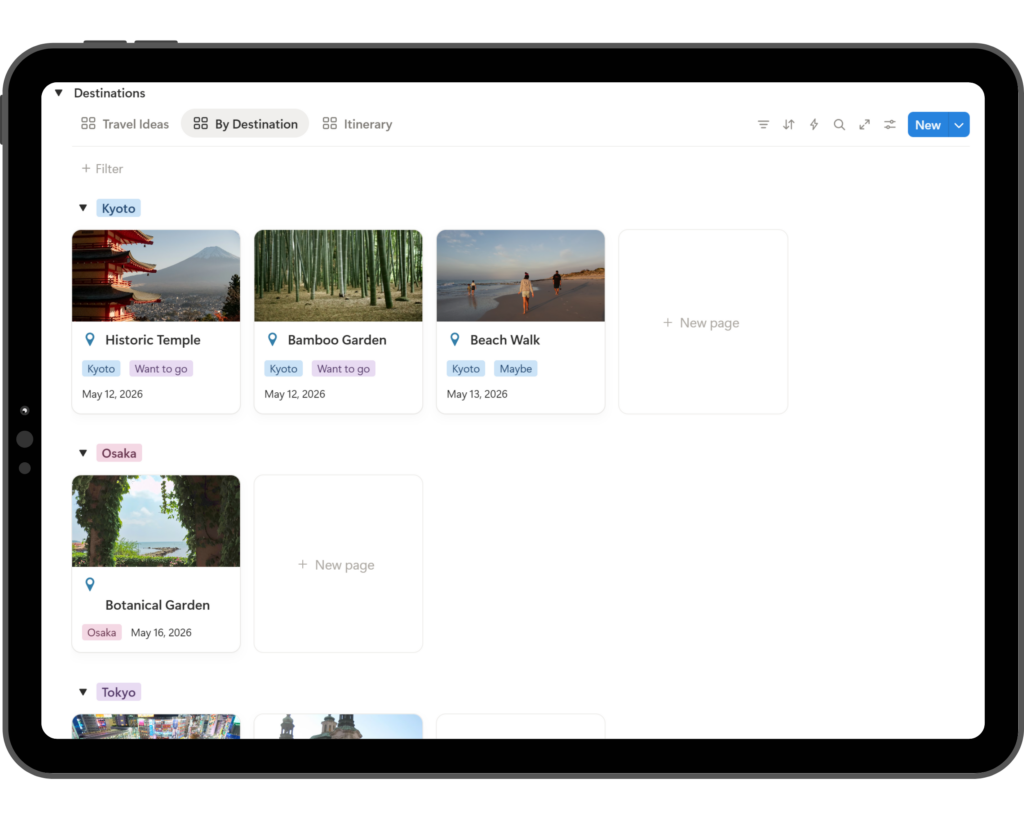Viewport: 1024px width, 819px height.
Task: Open database automations via the lightning bolt icon
Action: 813,124
